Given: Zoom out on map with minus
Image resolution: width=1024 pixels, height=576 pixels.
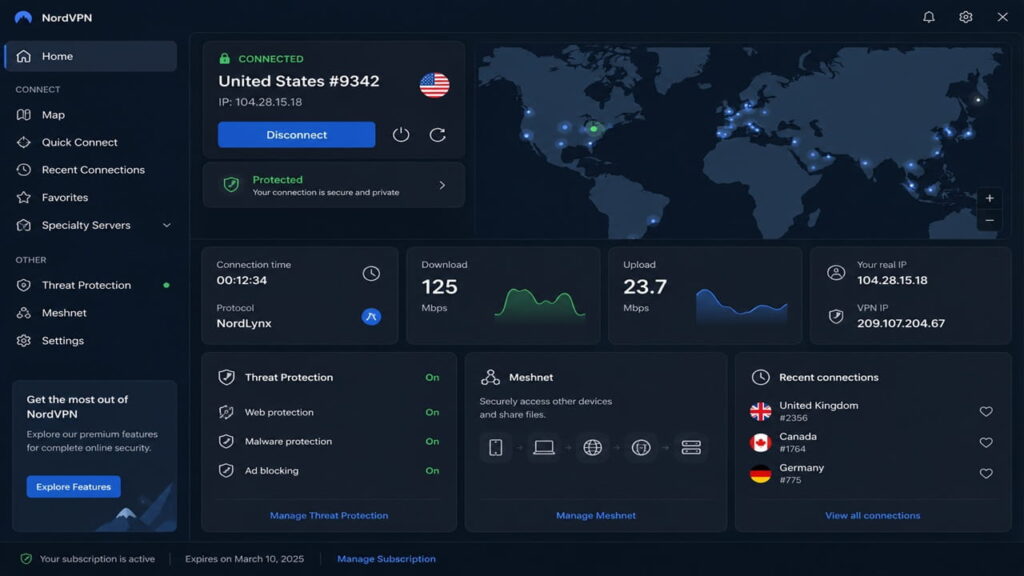Looking at the screenshot, I should 989,220.
